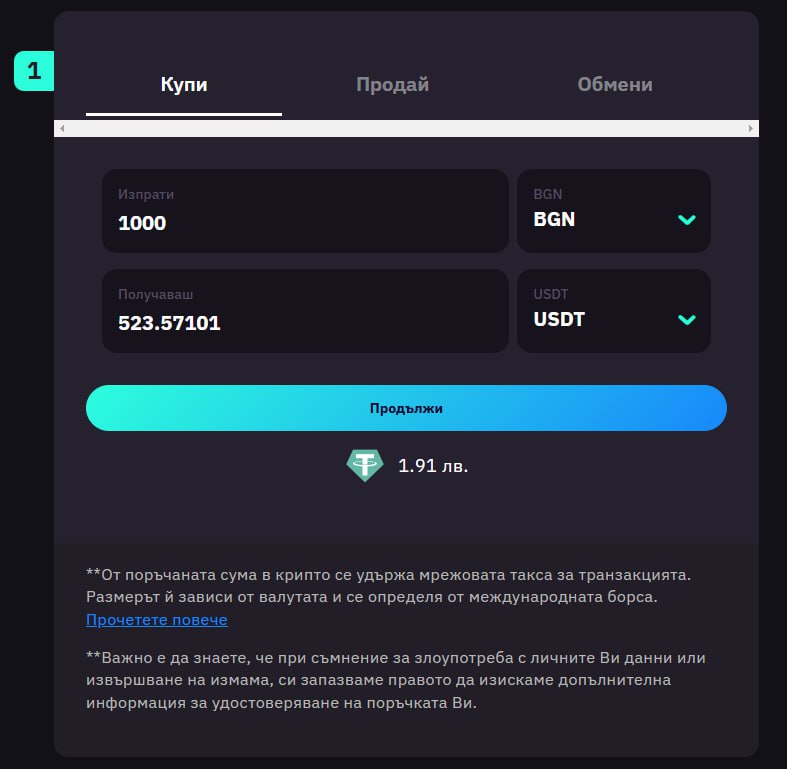Switch to the Продай tab

coord(392,84)
